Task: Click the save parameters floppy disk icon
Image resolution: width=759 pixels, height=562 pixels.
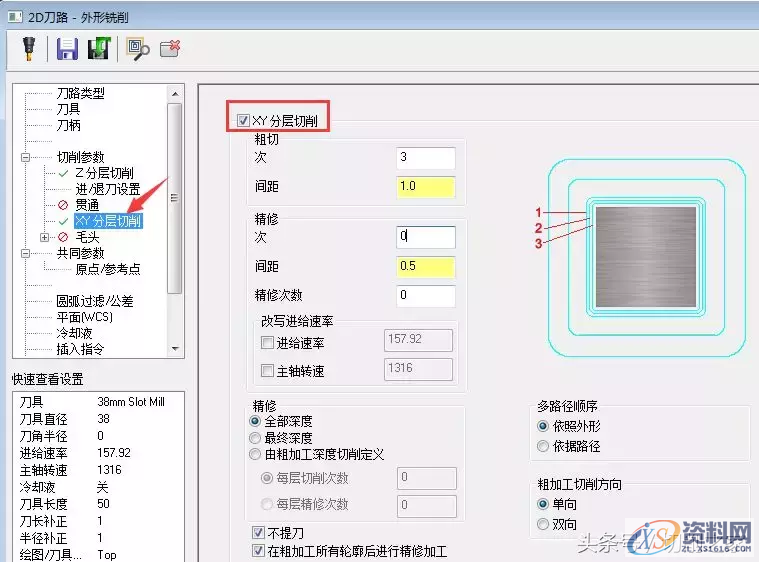Action: (67, 49)
